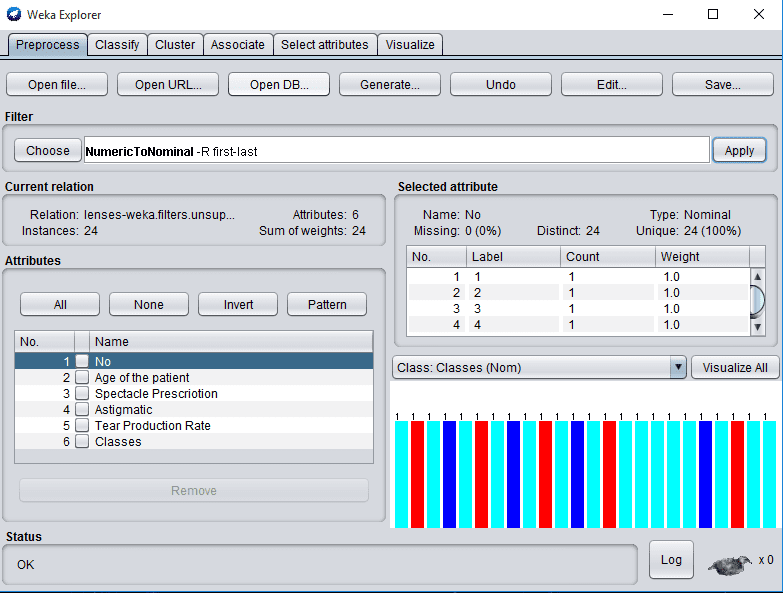The height and width of the screenshot is (593, 783).
Task: Open the Log button
Action: [x=671, y=560]
